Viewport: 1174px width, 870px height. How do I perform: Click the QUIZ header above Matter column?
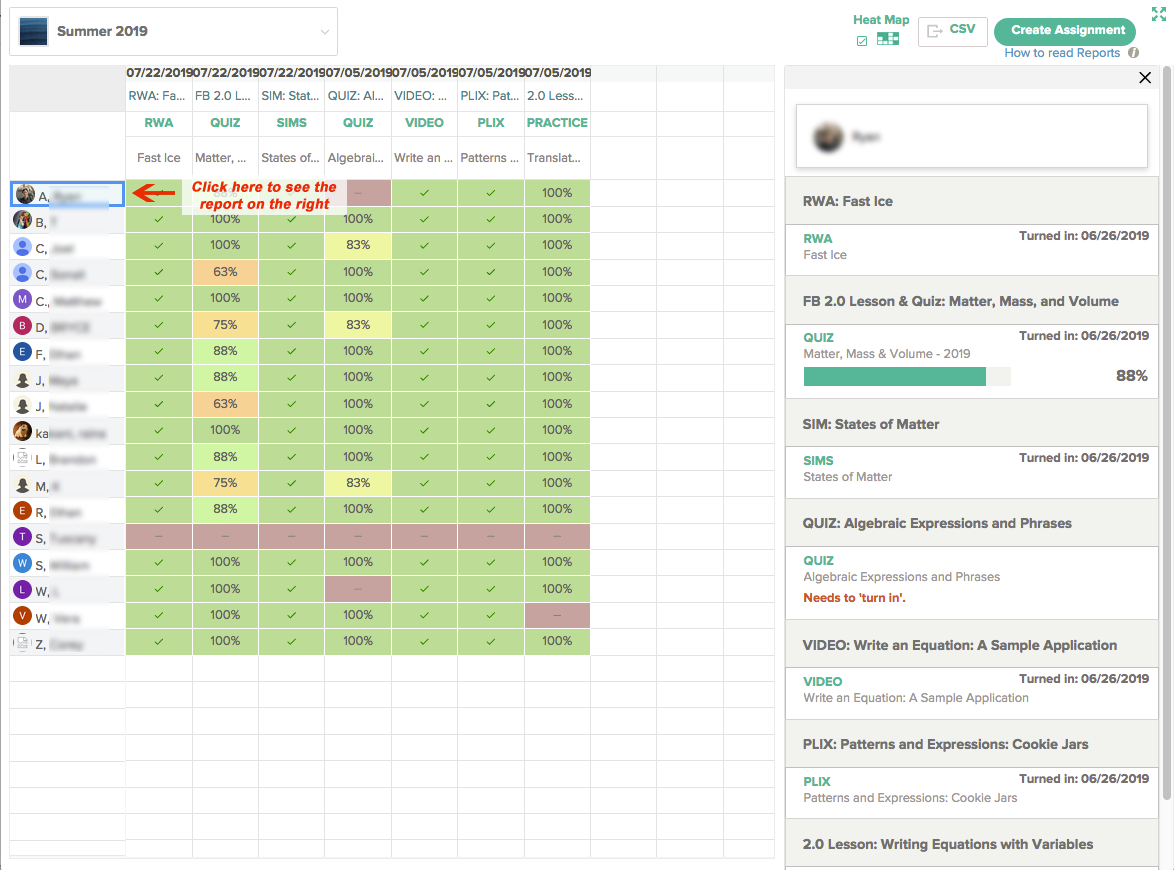pyautogui.click(x=225, y=123)
